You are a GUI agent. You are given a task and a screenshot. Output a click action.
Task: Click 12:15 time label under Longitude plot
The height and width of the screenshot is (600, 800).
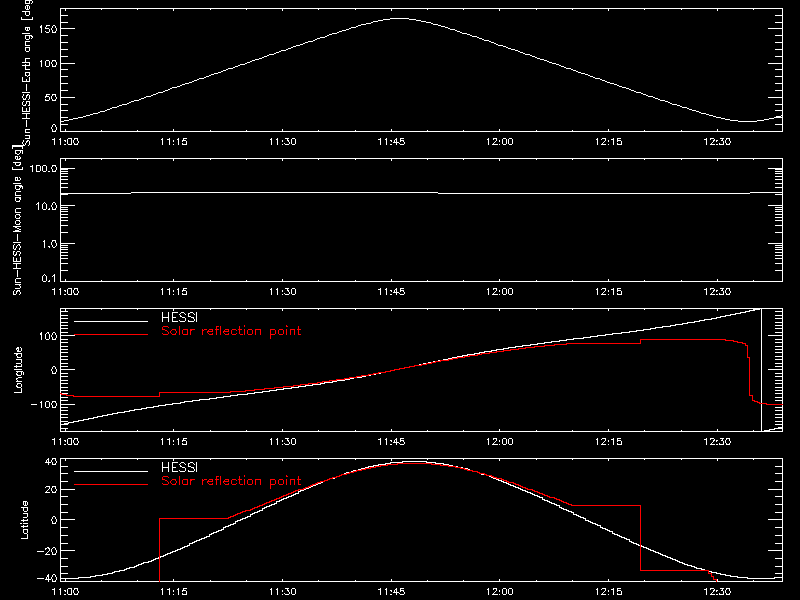[609, 441]
